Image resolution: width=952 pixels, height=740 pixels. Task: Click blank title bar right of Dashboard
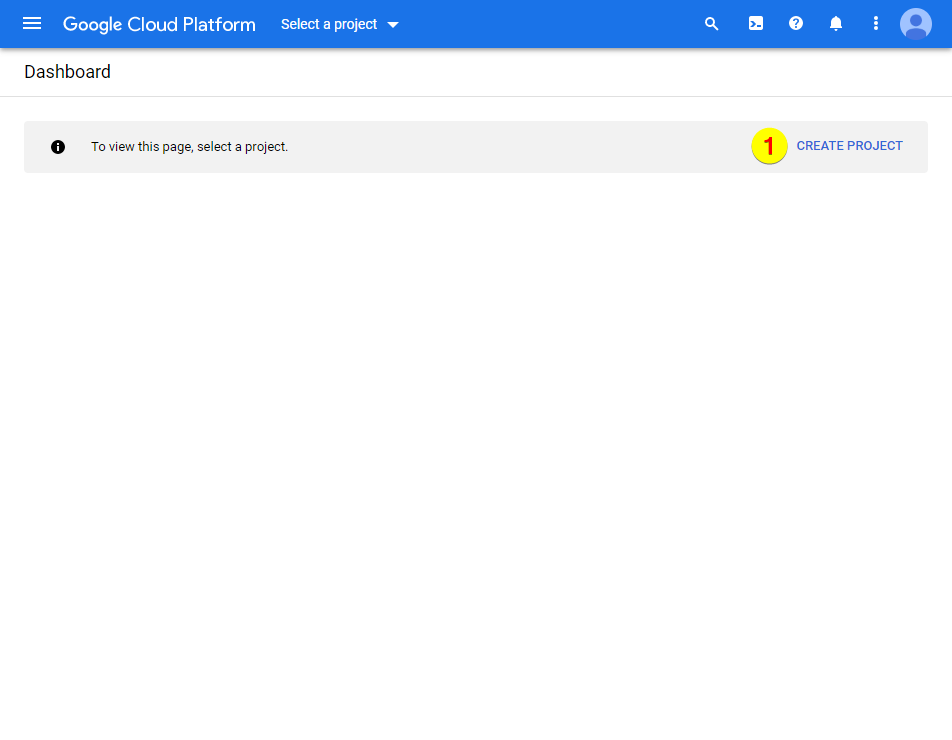pyautogui.click(x=500, y=72)
